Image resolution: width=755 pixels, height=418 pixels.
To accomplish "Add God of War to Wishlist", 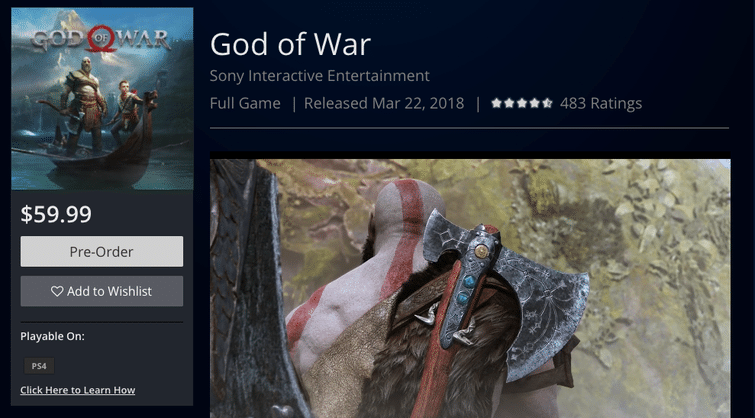I will pyautogui.click(x=102, y=291).
